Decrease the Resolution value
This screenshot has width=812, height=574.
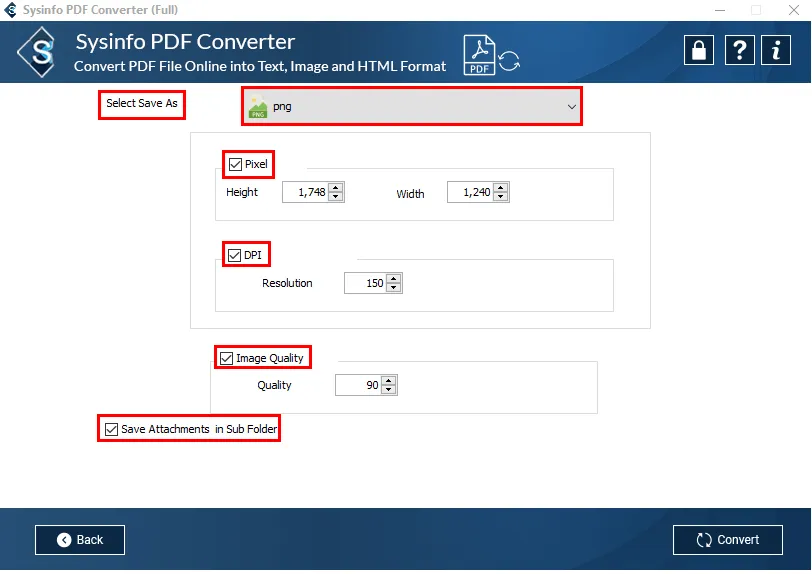[x=394, y=288]
